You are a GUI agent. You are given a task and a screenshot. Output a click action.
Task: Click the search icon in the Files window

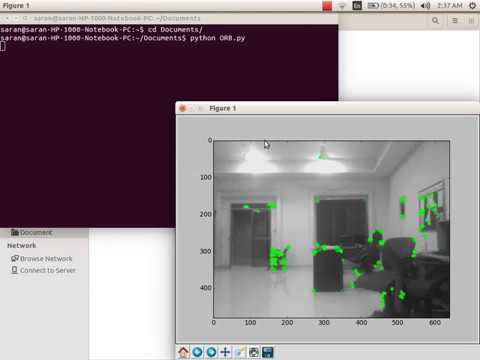coord(435,21)
